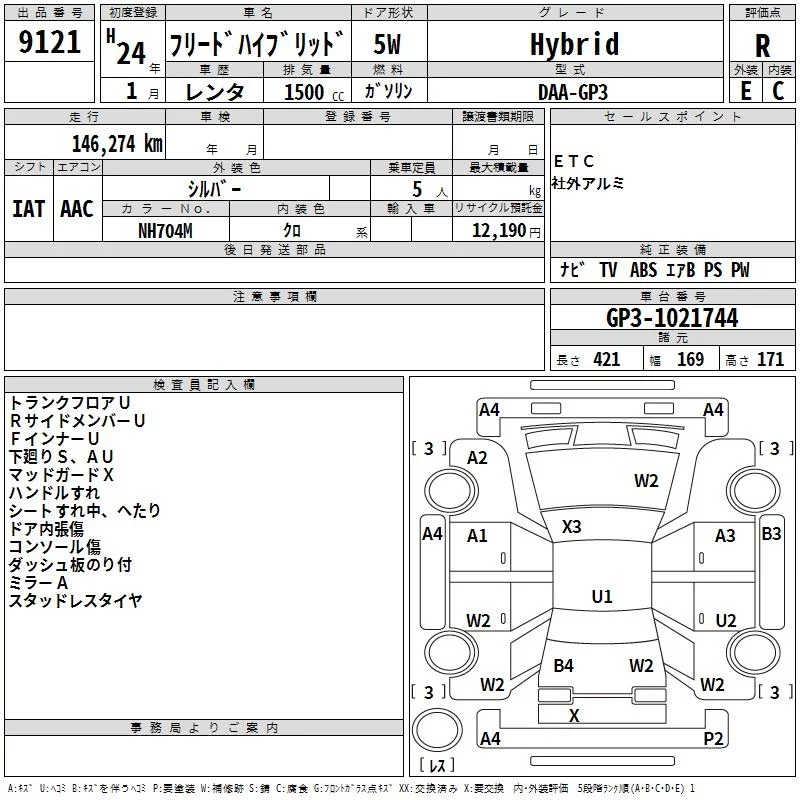Click the X3 mark on the diagram

[x=571, y=527]
